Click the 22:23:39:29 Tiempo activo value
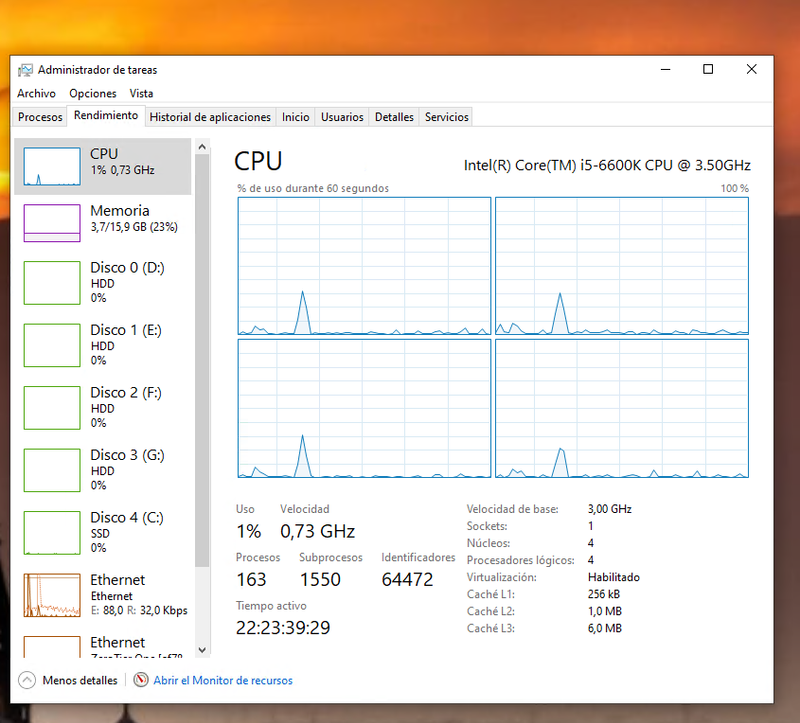800x723 pixels. pyautogui.click(x=283, y=628)
